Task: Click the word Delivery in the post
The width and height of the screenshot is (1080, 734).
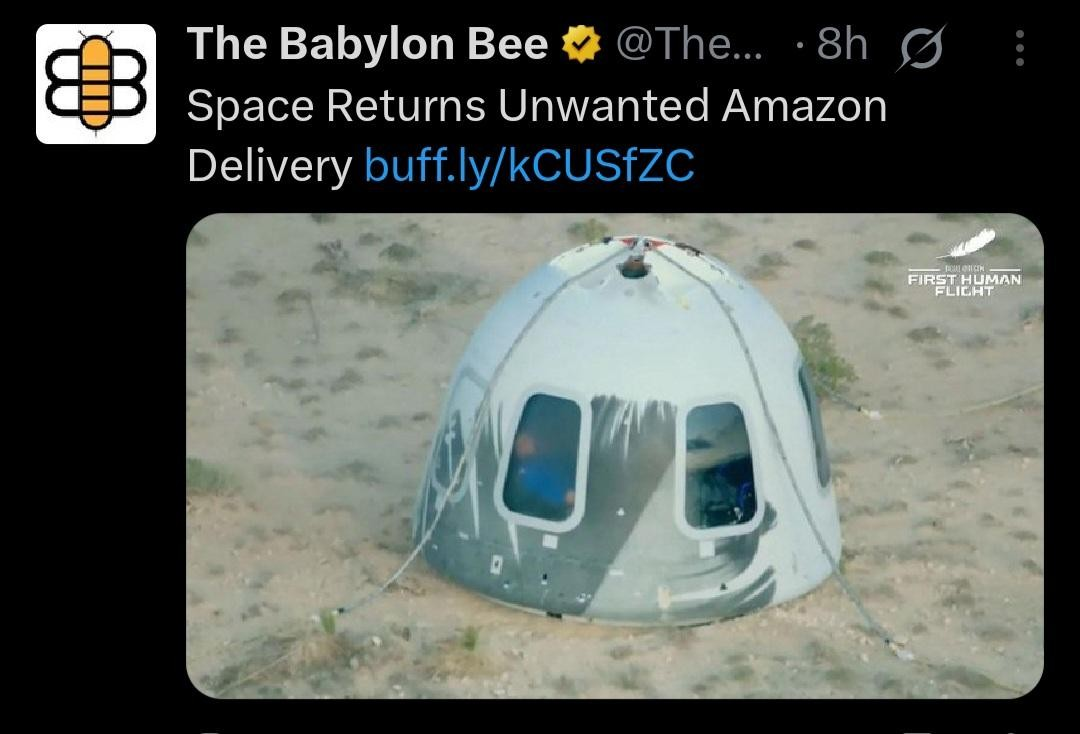Action: coord(269,167)
